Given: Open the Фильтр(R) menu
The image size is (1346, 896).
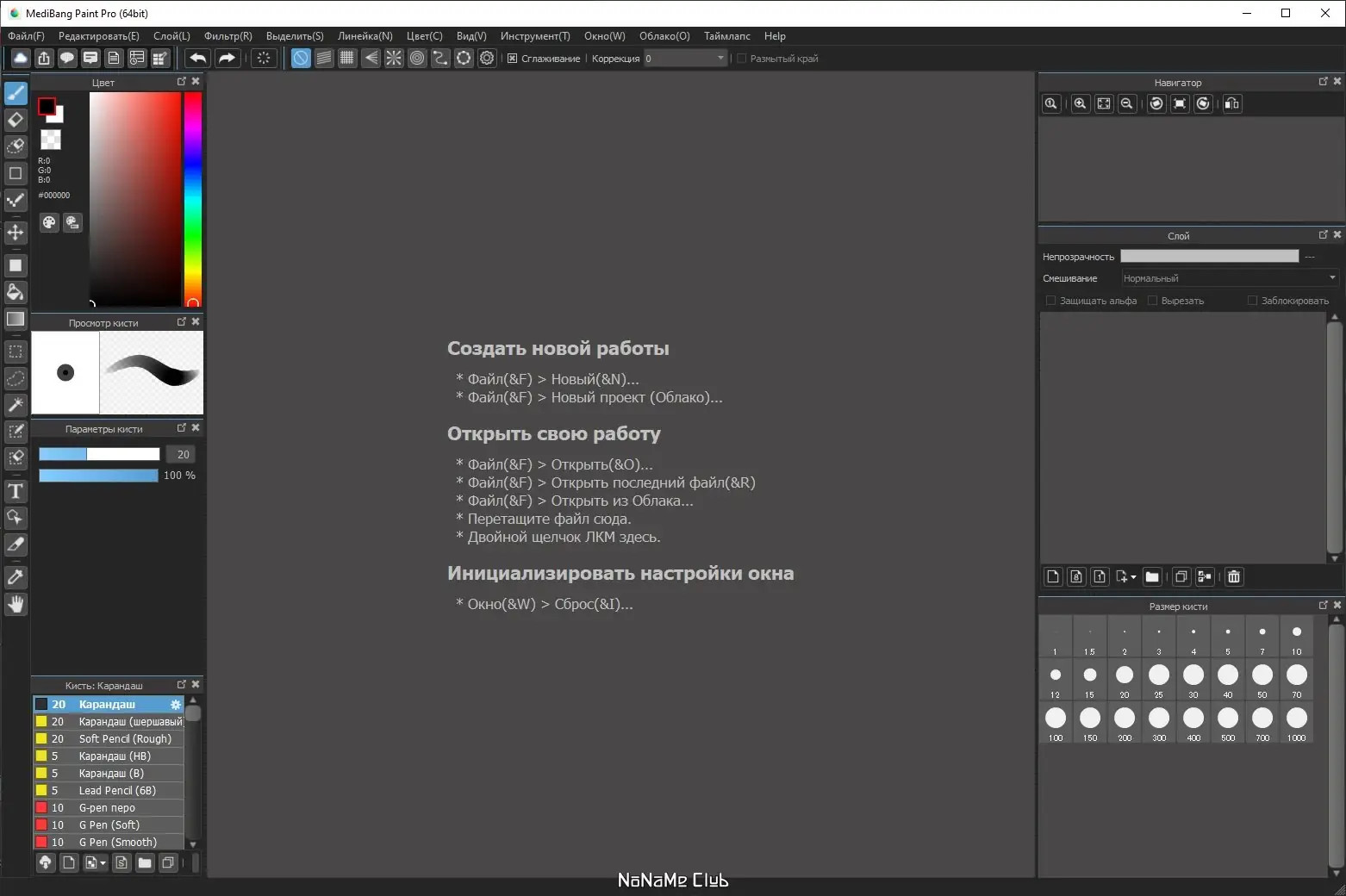Looking at the screenshot, I should (x=228, y=36).
